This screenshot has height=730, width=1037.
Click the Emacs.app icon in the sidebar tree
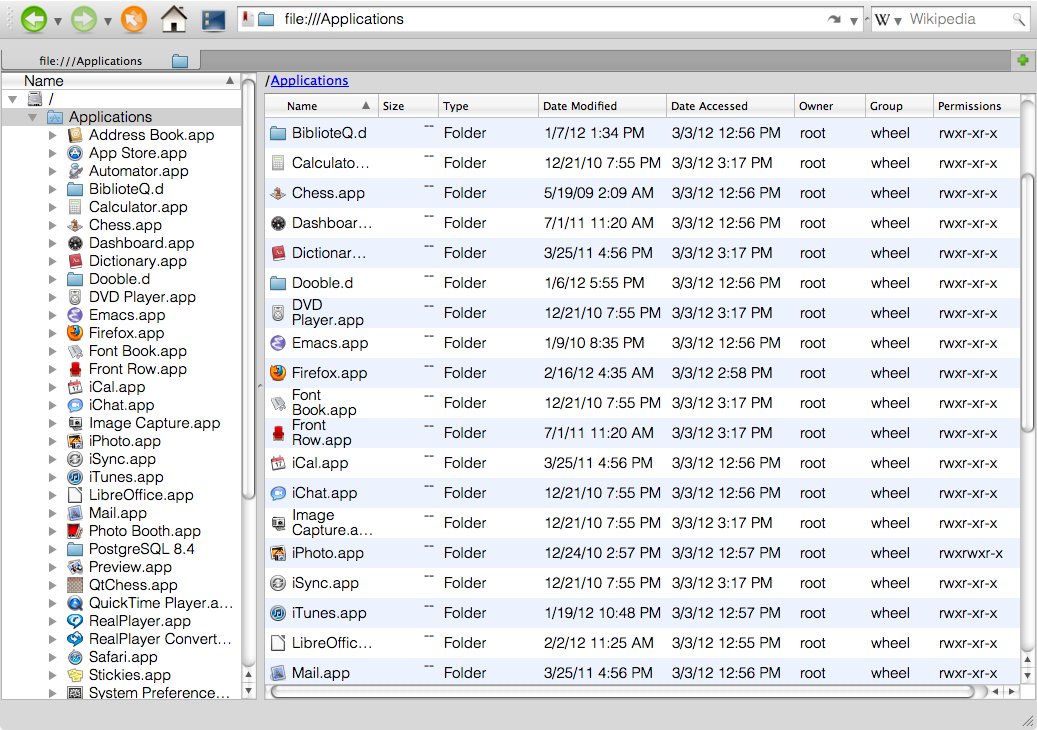[75, 315]
